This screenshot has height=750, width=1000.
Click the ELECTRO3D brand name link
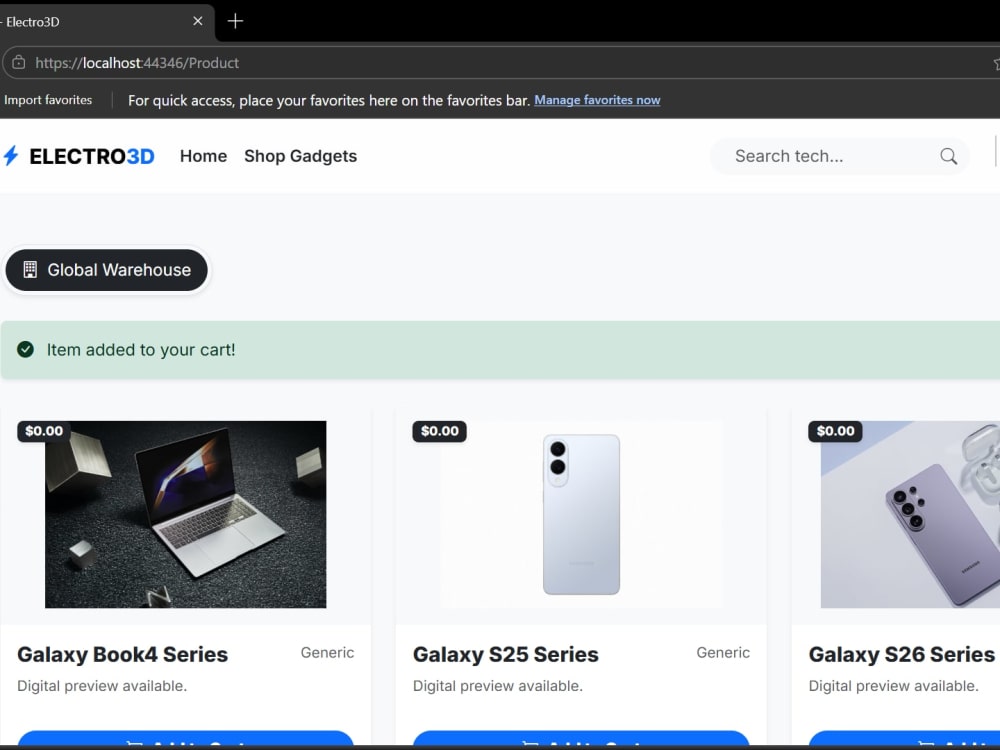tap(92, 156)
